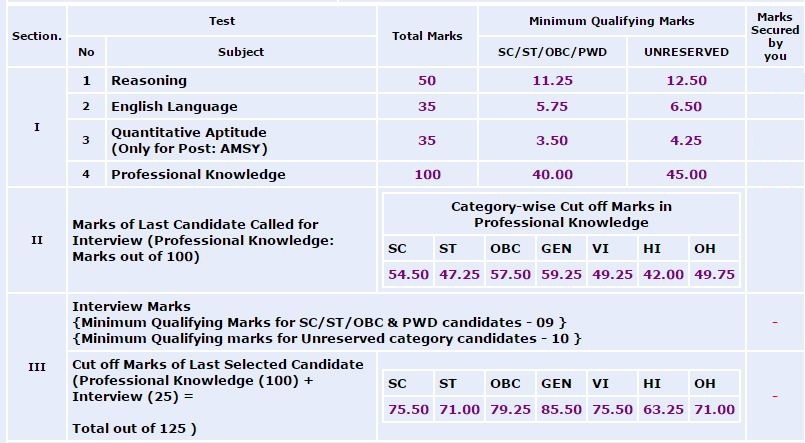Click the 12.50 unreserved Reasoning cutoff

[x=686, y=80]
